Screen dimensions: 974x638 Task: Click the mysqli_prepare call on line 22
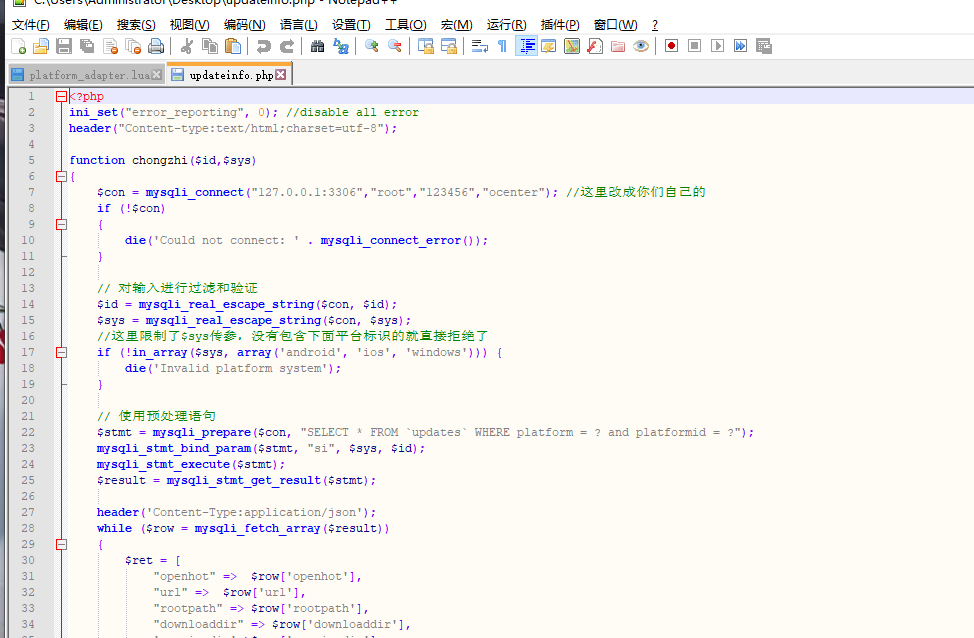coord(202,432)
